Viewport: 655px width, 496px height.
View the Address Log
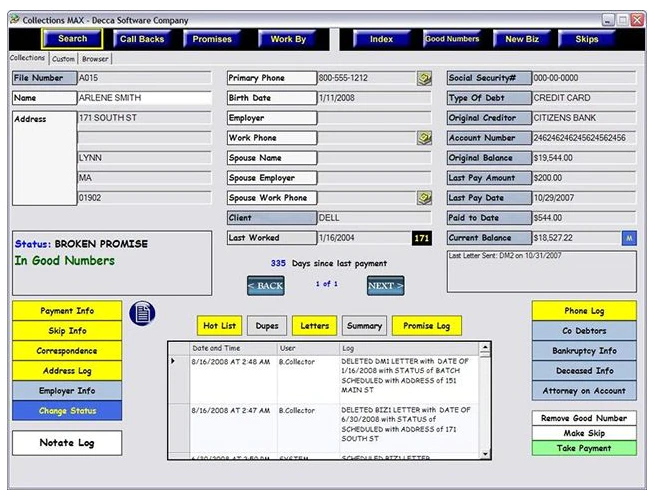67,371
